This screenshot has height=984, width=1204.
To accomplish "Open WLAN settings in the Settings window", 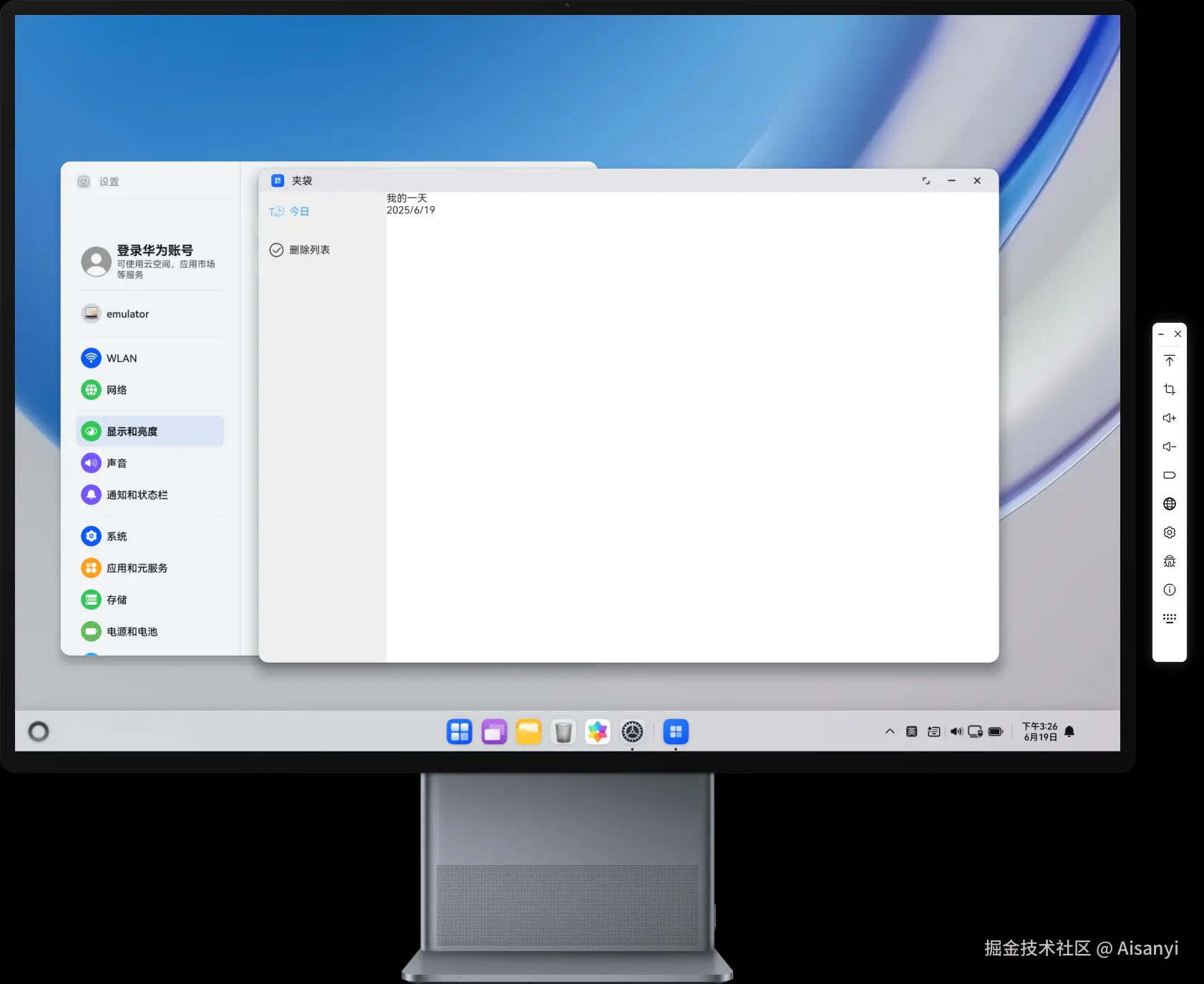I will 150,358.
